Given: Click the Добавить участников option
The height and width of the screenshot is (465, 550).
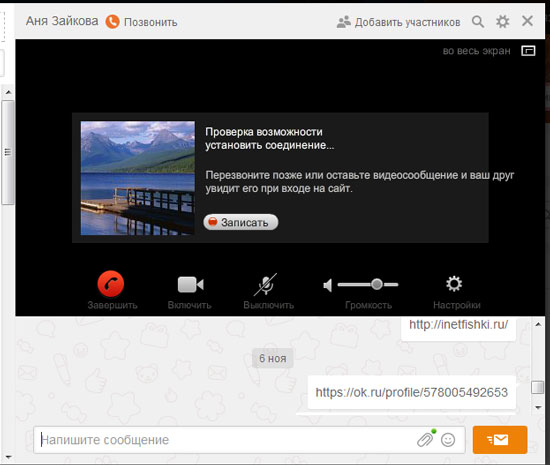Looking at the screenshot, I should (398, 22).
